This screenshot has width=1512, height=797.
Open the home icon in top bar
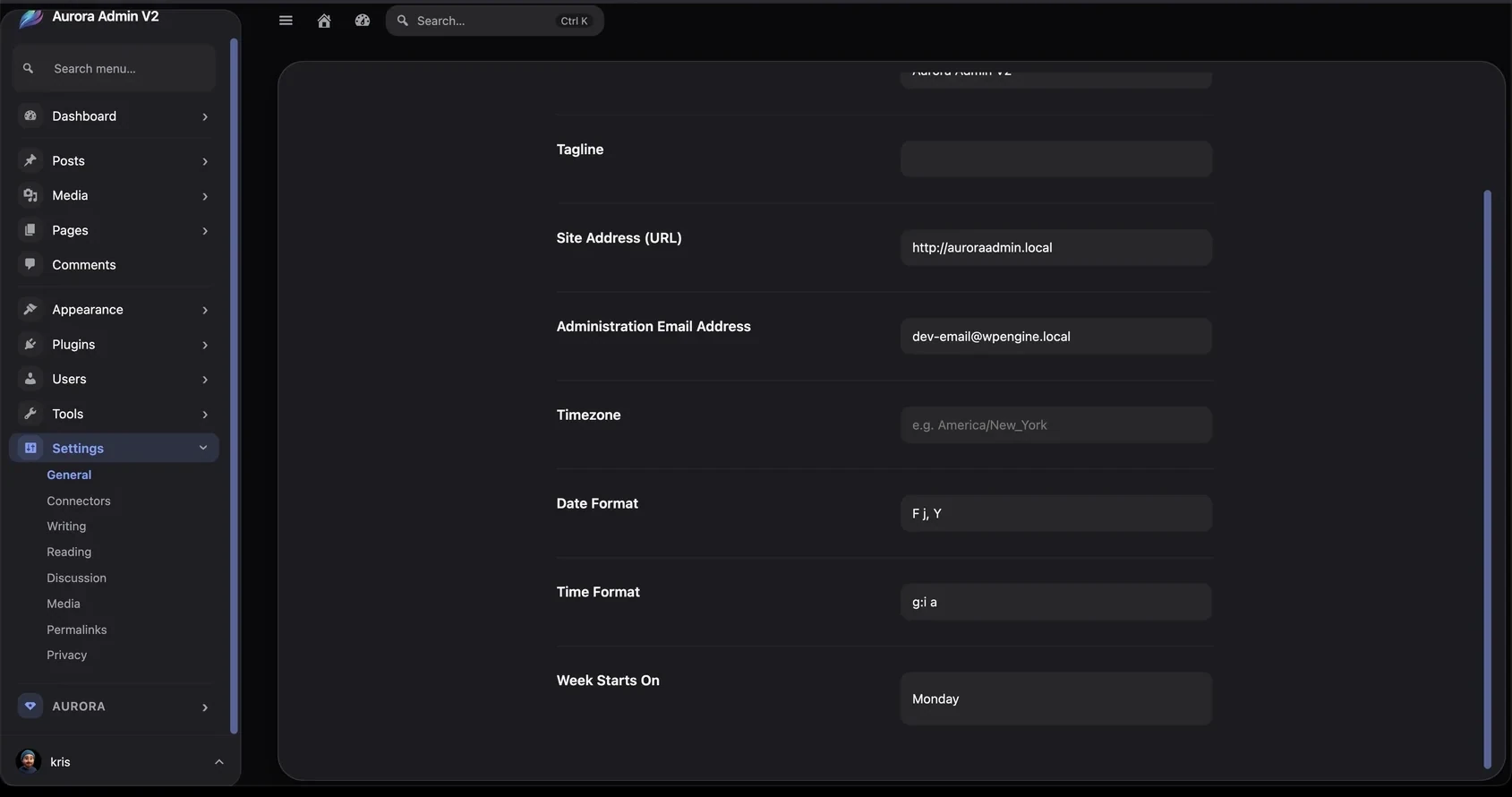point(324,21)
